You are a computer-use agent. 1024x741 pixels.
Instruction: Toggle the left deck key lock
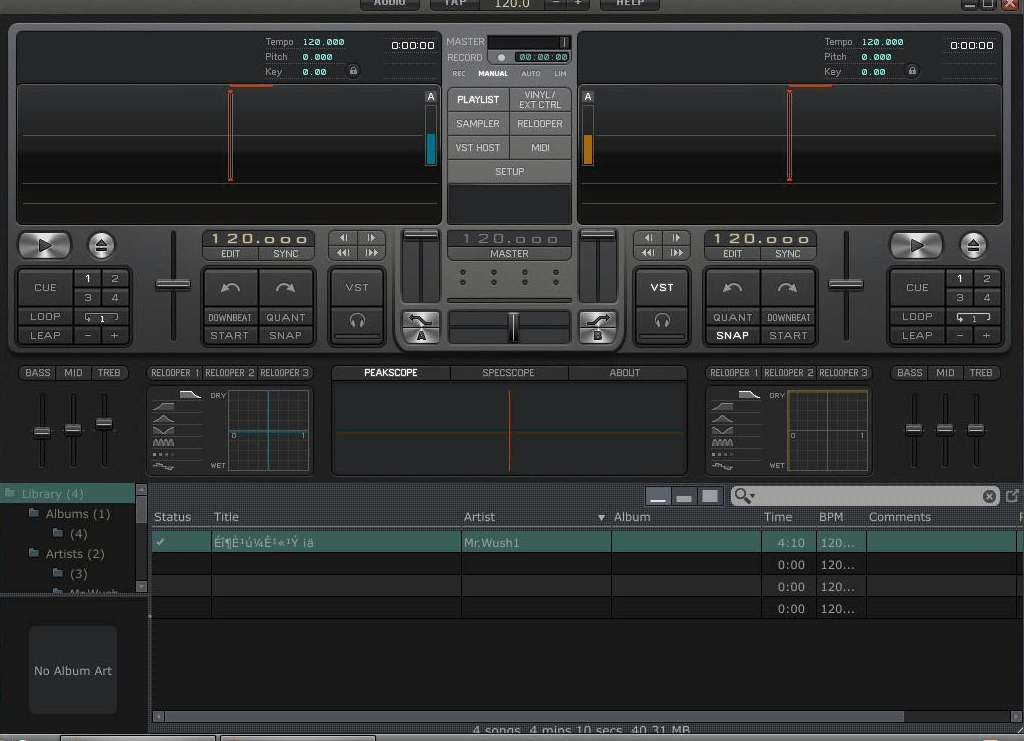[353, 72]
